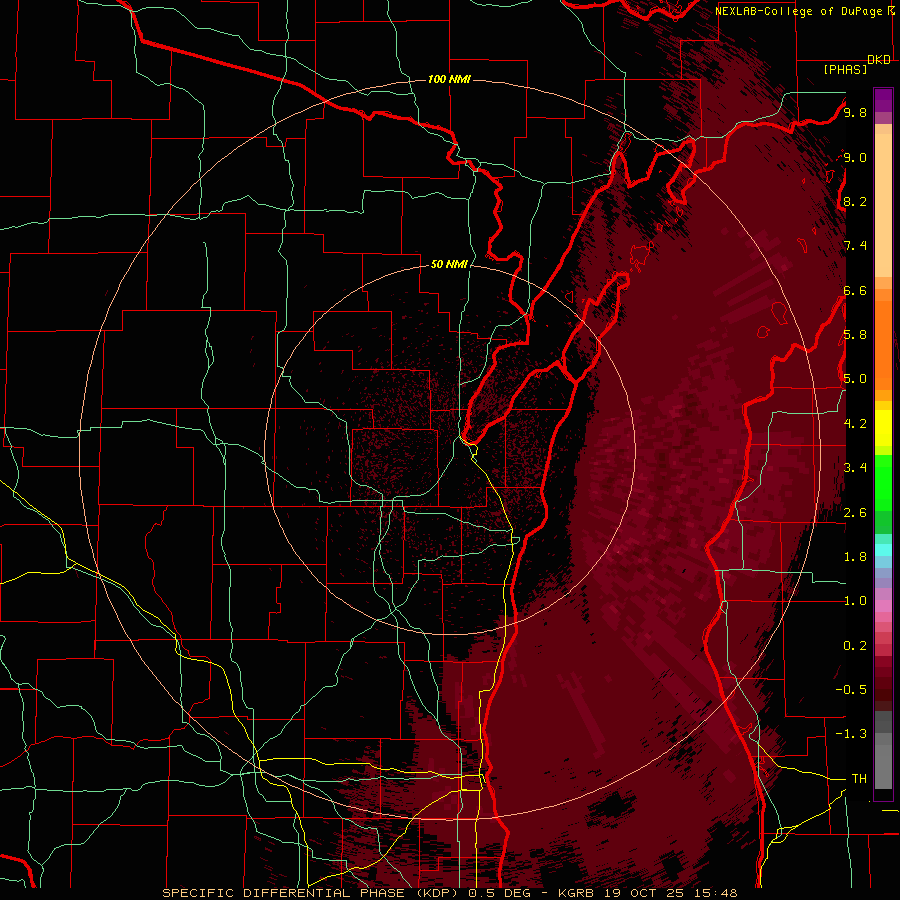
Task: Click the 9.8 value on the legend
Action: click(x=855, y=112)
